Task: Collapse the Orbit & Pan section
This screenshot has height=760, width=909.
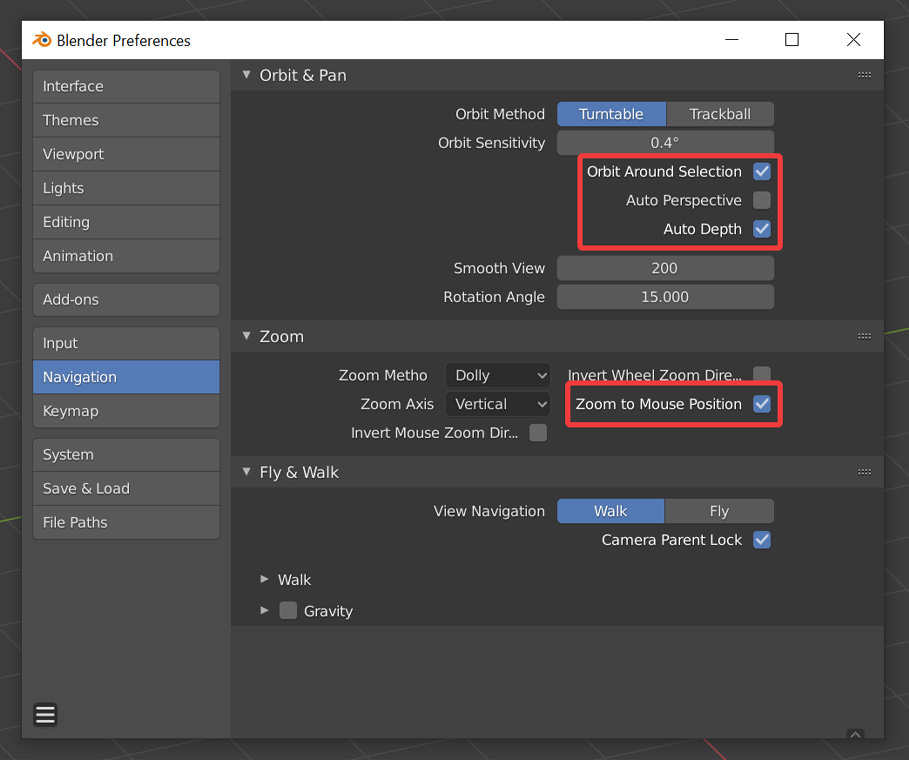Action: pos(245,74)
